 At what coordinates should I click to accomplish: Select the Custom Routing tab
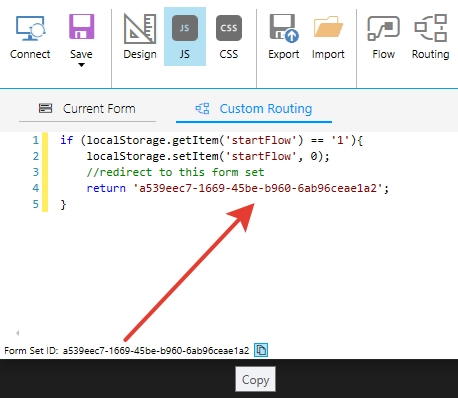254,109
